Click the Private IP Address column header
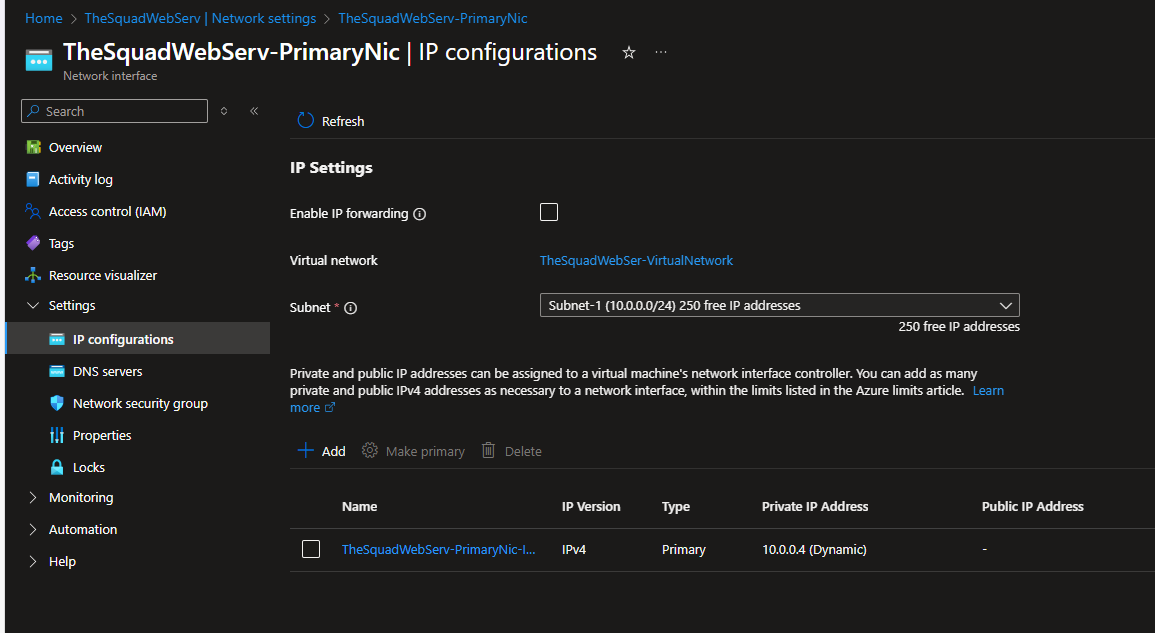This screenshot has width=1155, height=633. [815, 506]
